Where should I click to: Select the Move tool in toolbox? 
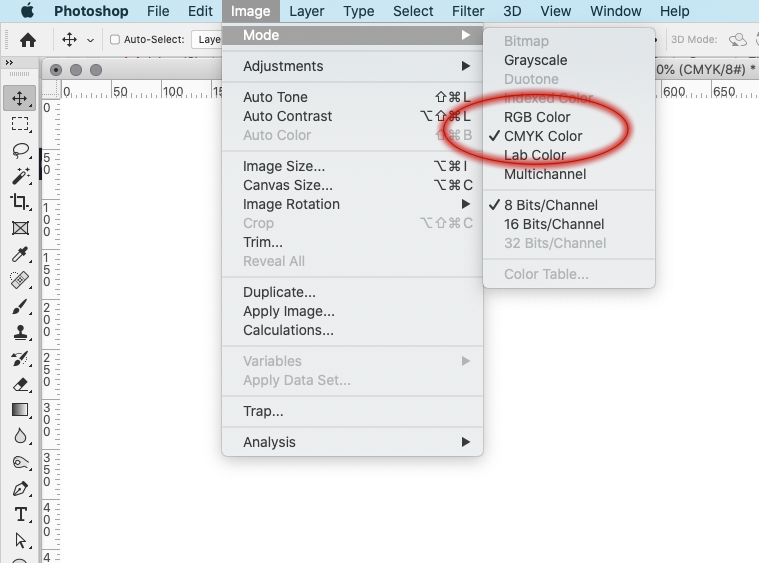pos(19,98)
